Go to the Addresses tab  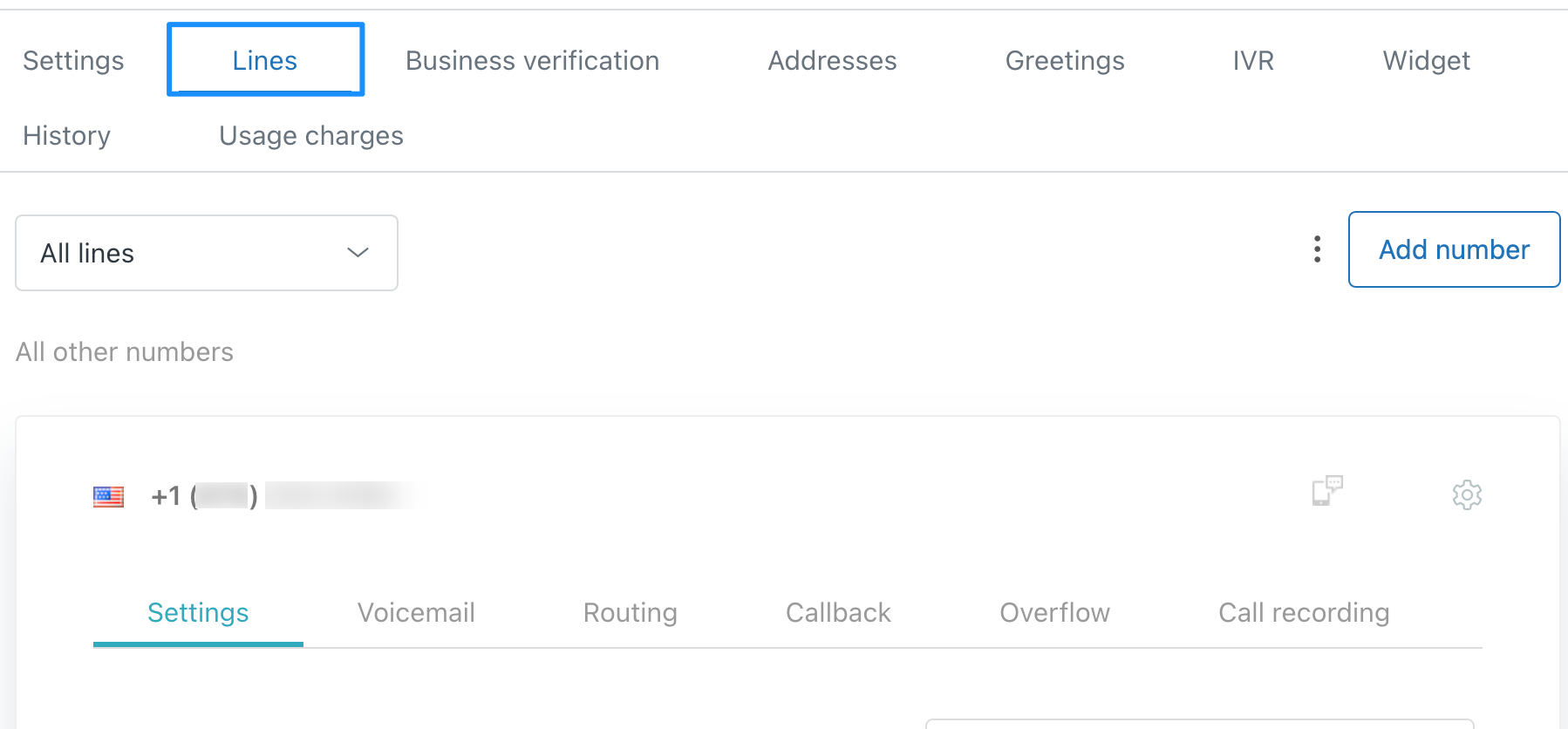click(832, 60)
